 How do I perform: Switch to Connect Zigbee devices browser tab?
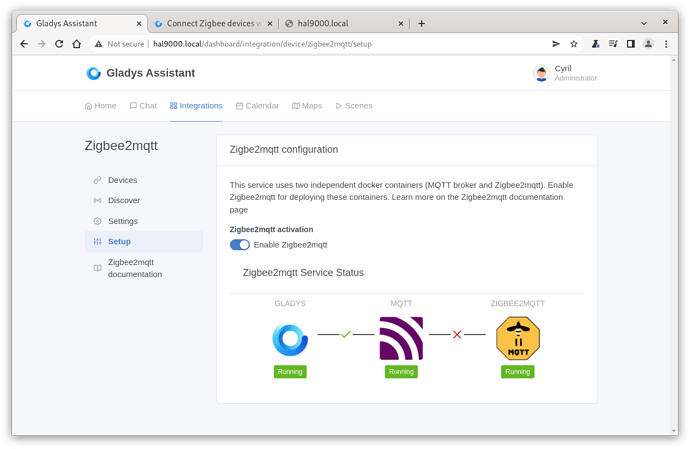[213, 23]
